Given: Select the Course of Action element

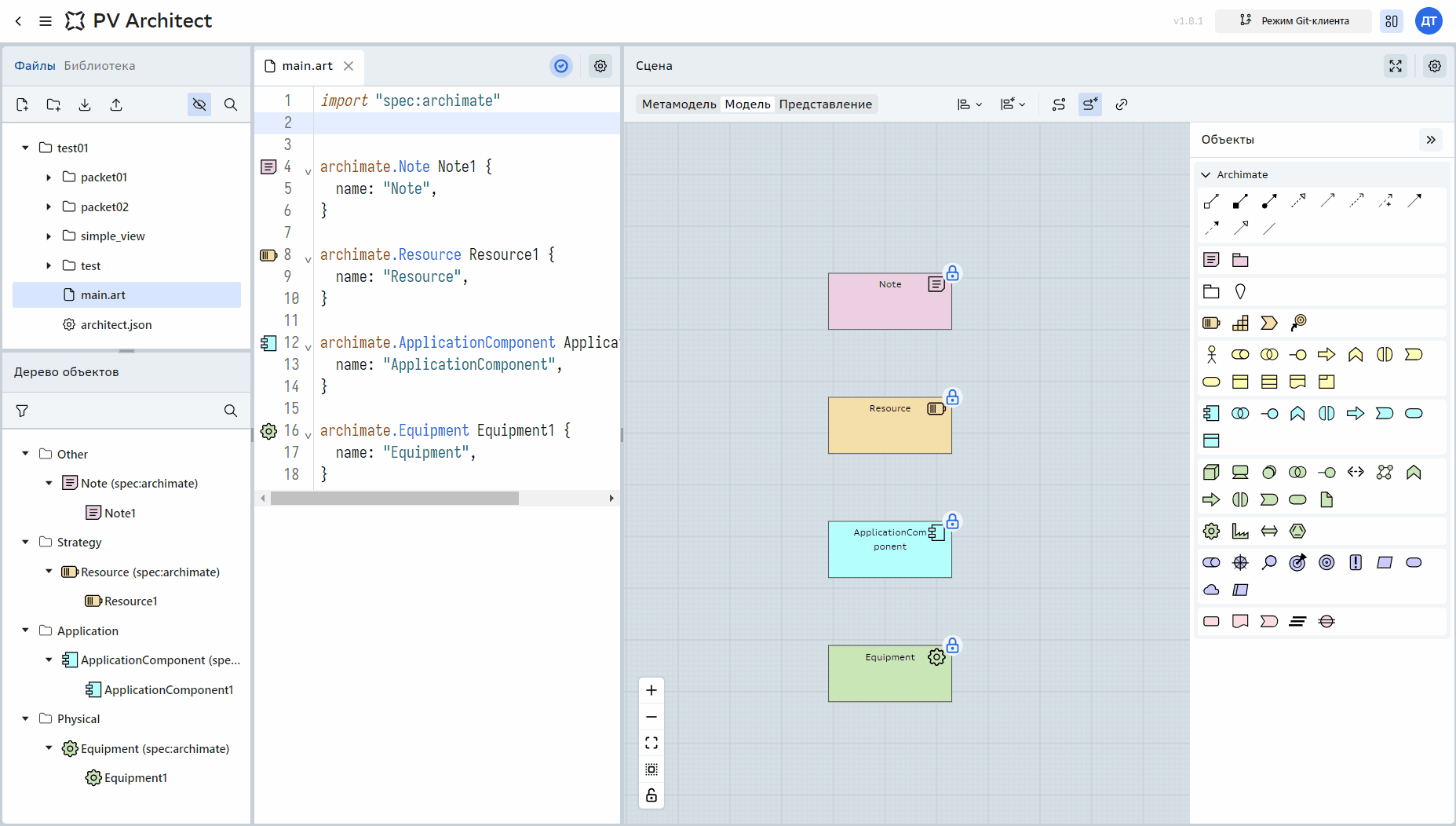Looking at the screenshot, I should pos(1298,323).
